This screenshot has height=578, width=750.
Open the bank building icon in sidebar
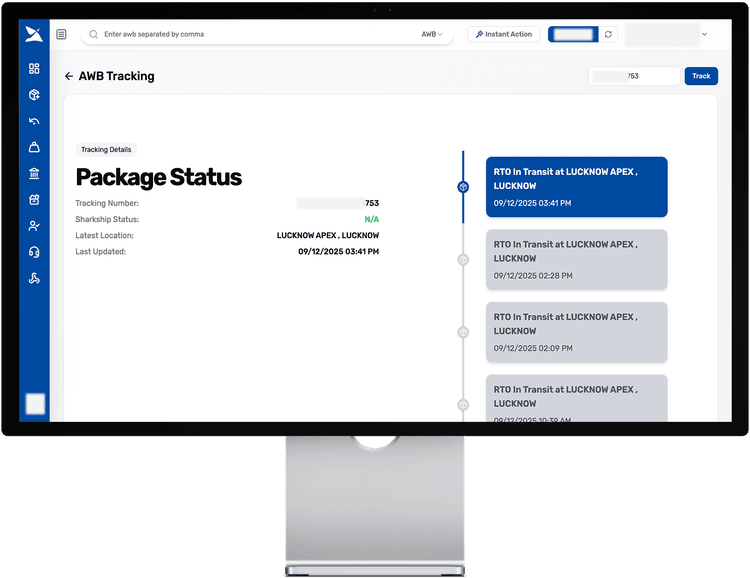[34, 173]
